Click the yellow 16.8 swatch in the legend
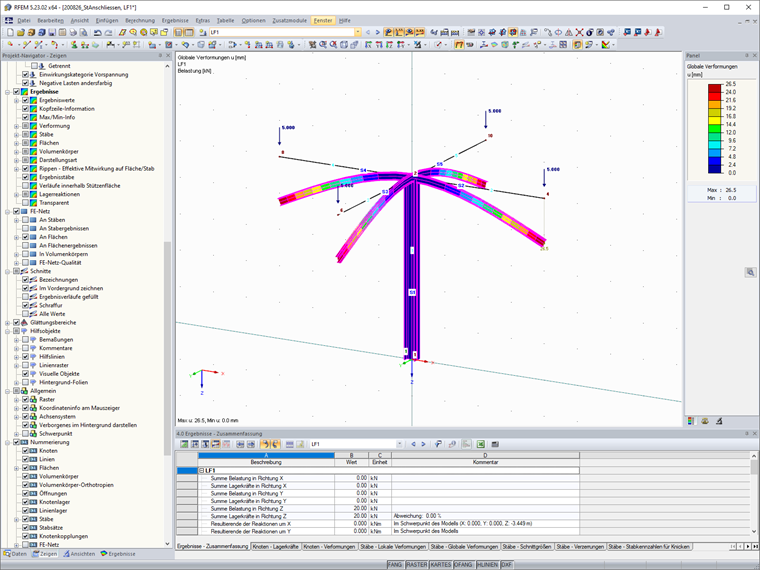This screenshot has height=570, width=760. [x=714, y=120]
